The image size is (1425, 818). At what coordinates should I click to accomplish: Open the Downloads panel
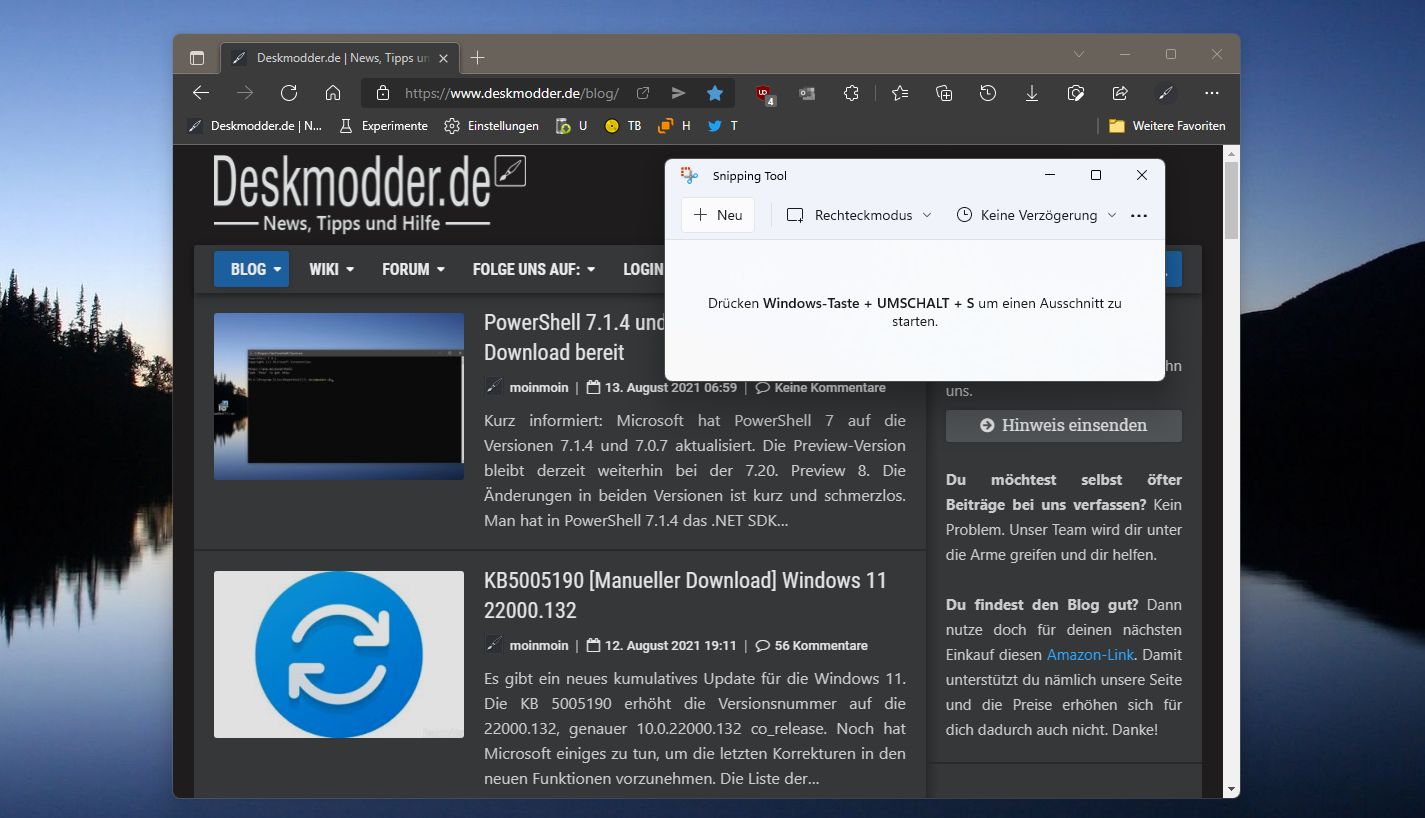point(1032,93)
